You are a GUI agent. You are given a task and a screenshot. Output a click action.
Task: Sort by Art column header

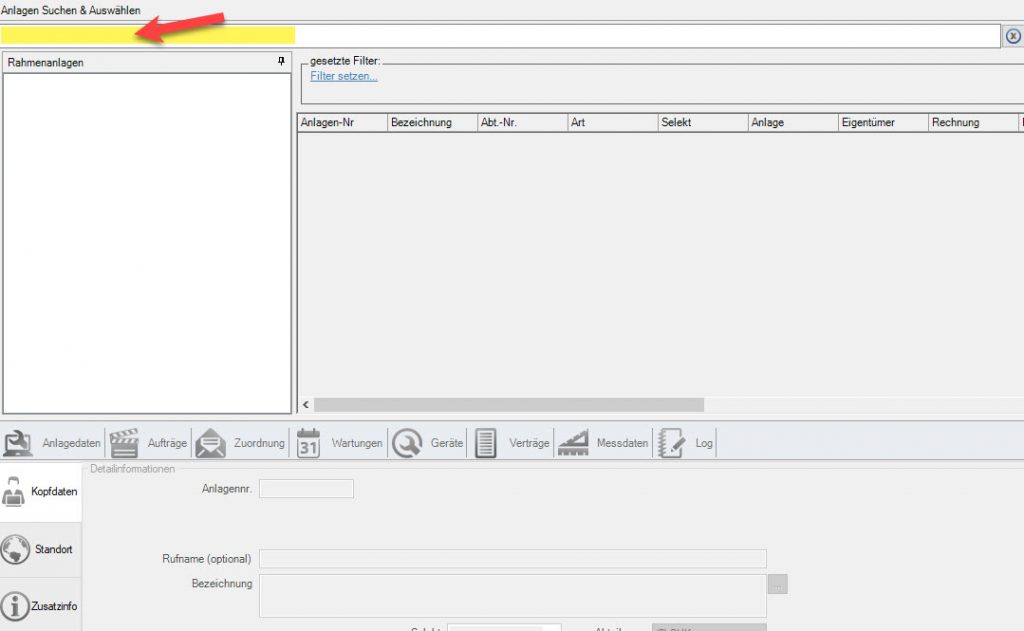(x=613, y=122)
